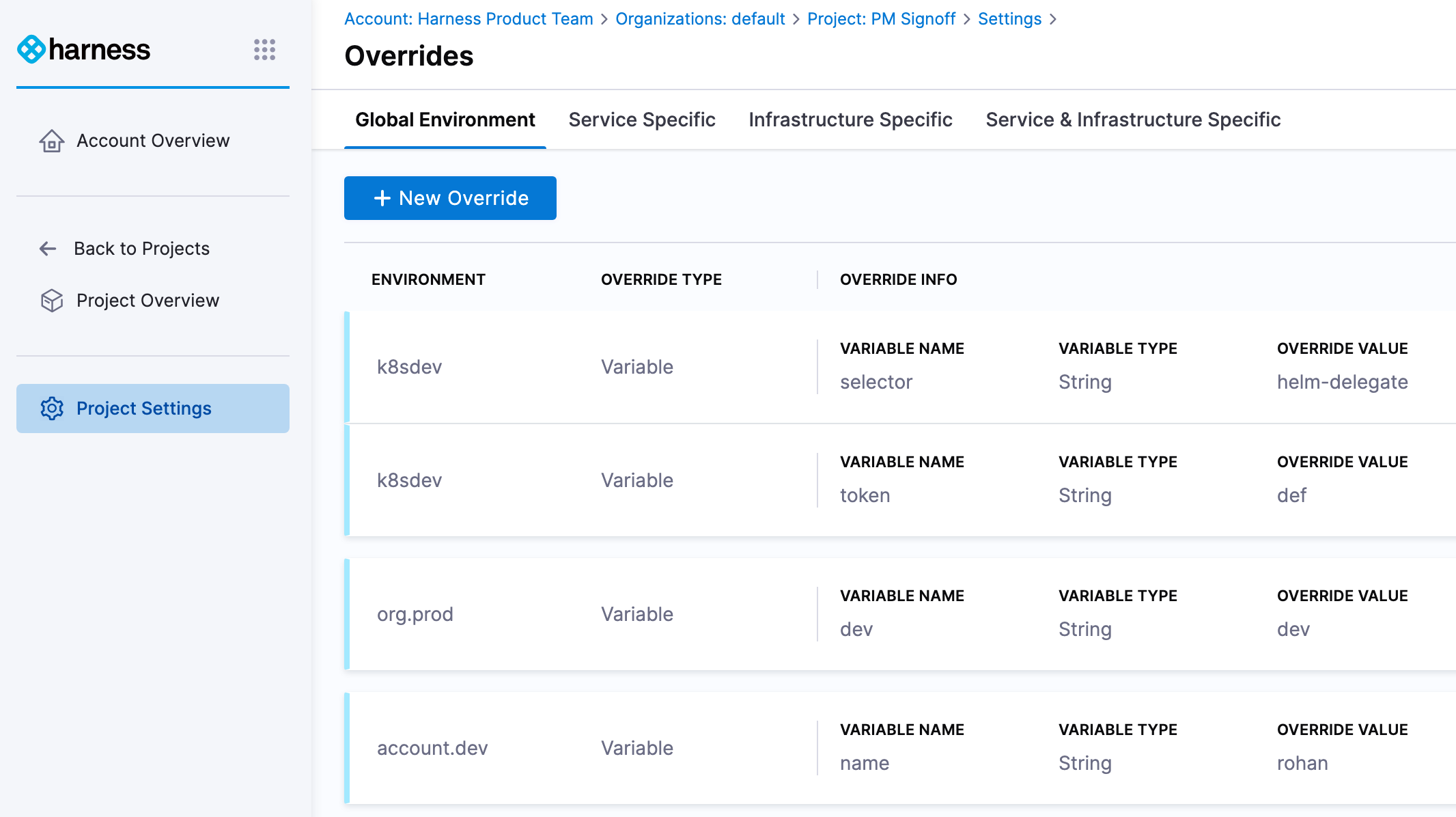
Task: Select the Global Environment tab
Action: pos(445,120)
